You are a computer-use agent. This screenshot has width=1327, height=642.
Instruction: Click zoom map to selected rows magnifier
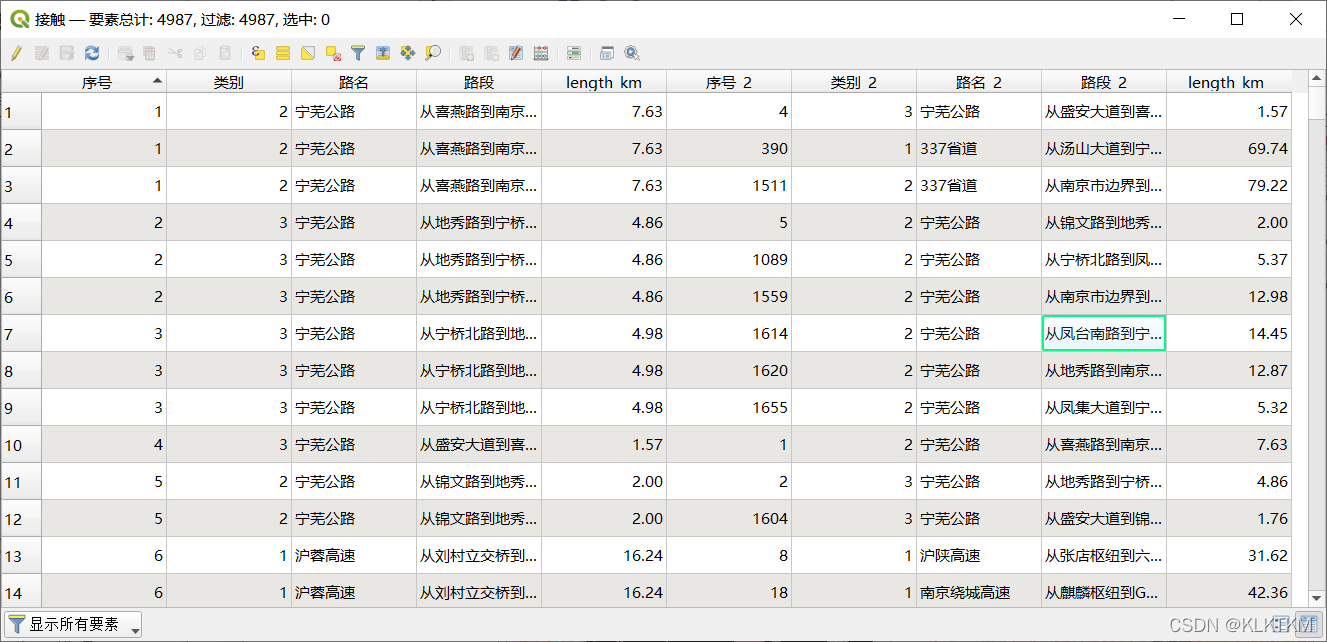click(x=433, y=53)
